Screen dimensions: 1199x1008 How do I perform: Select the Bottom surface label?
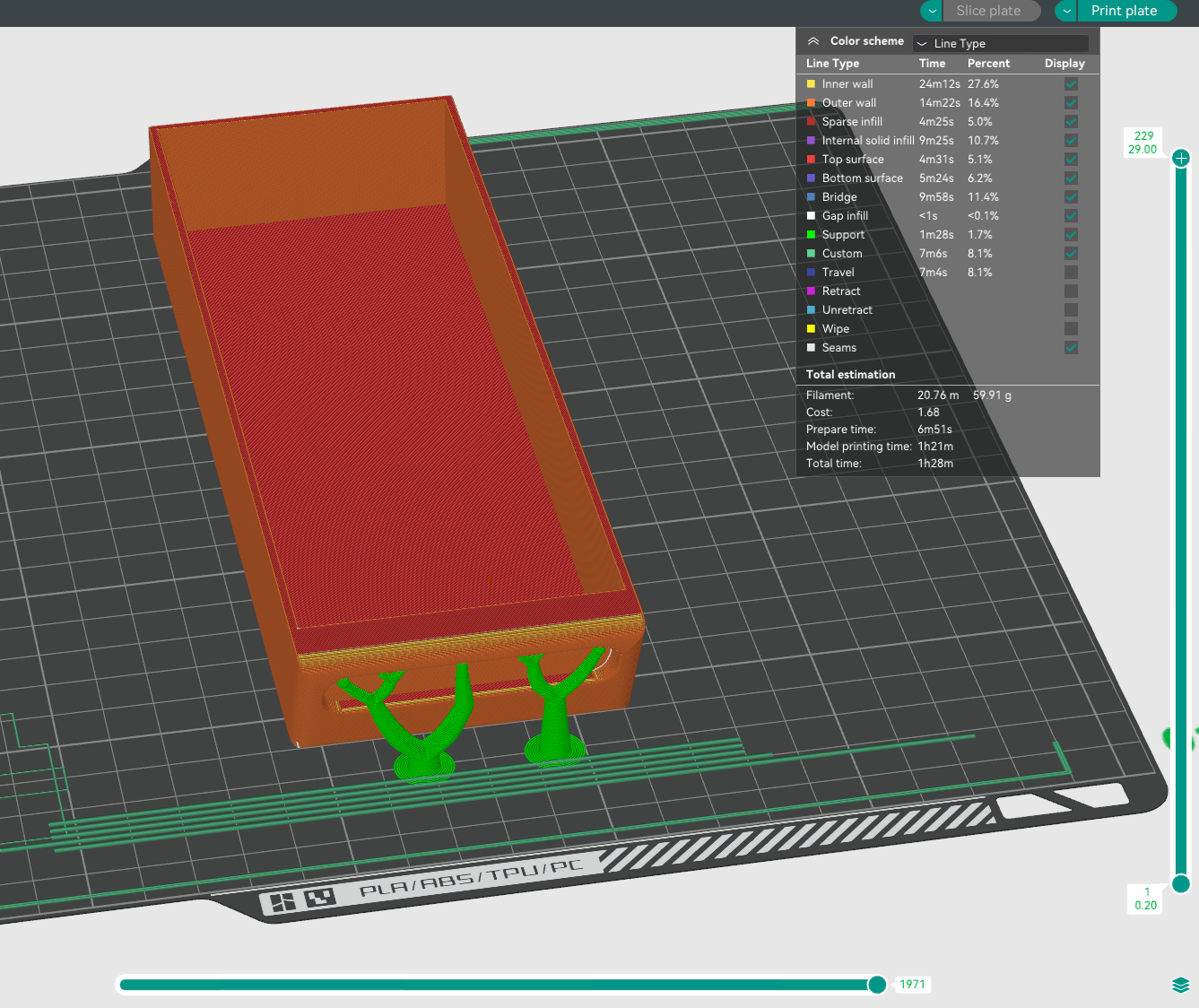click(x=863, y=178)
